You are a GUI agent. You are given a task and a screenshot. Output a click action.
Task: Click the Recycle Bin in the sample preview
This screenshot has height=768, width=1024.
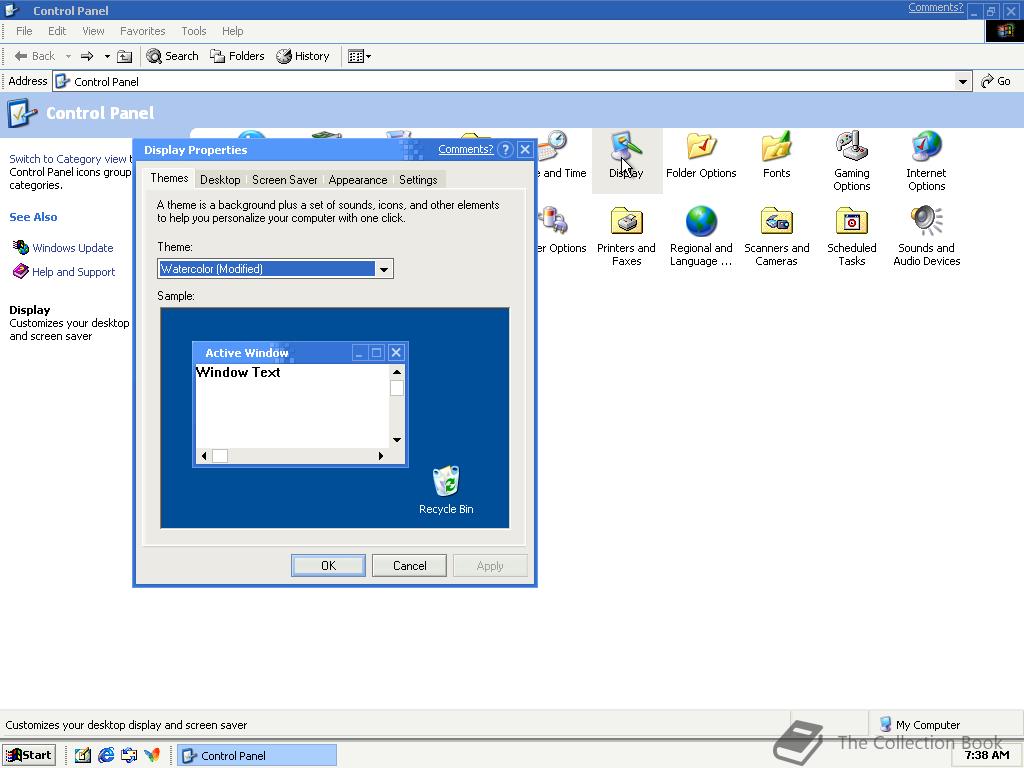(446, 490)
